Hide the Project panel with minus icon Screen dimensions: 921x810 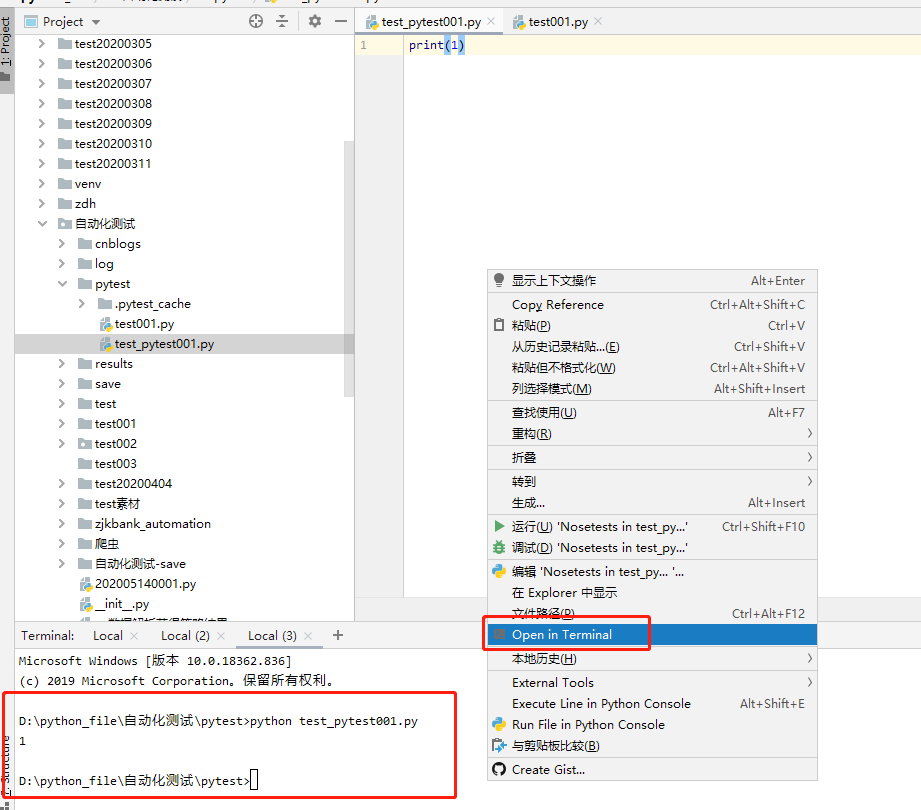tap(339, 21)
